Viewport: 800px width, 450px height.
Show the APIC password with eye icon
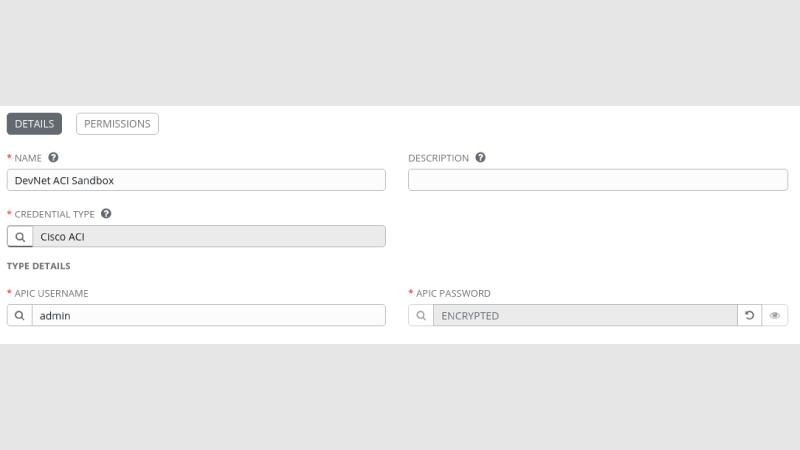tap(775, 315)
